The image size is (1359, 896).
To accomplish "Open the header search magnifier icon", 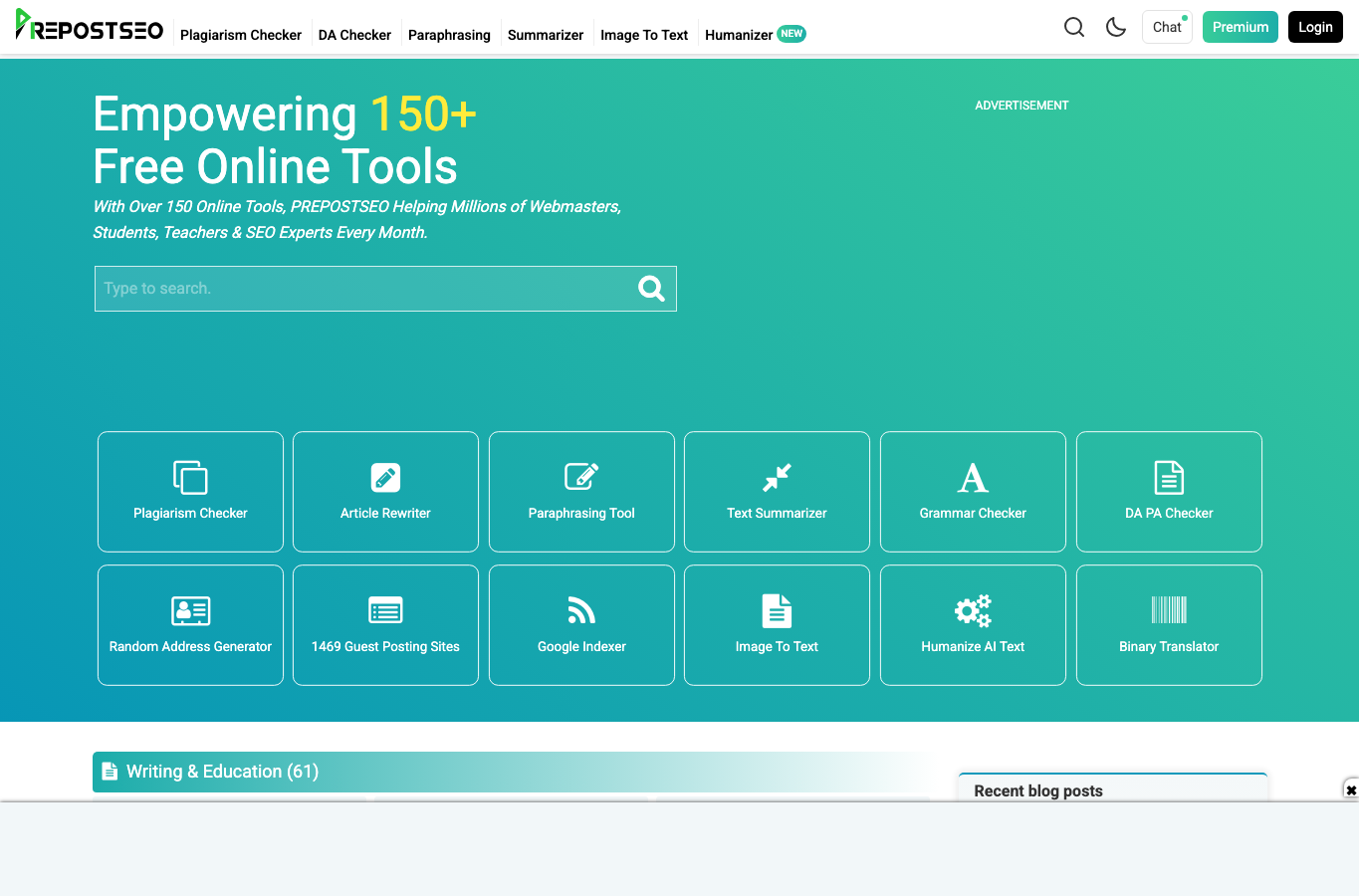I will tap(1074, 27).
